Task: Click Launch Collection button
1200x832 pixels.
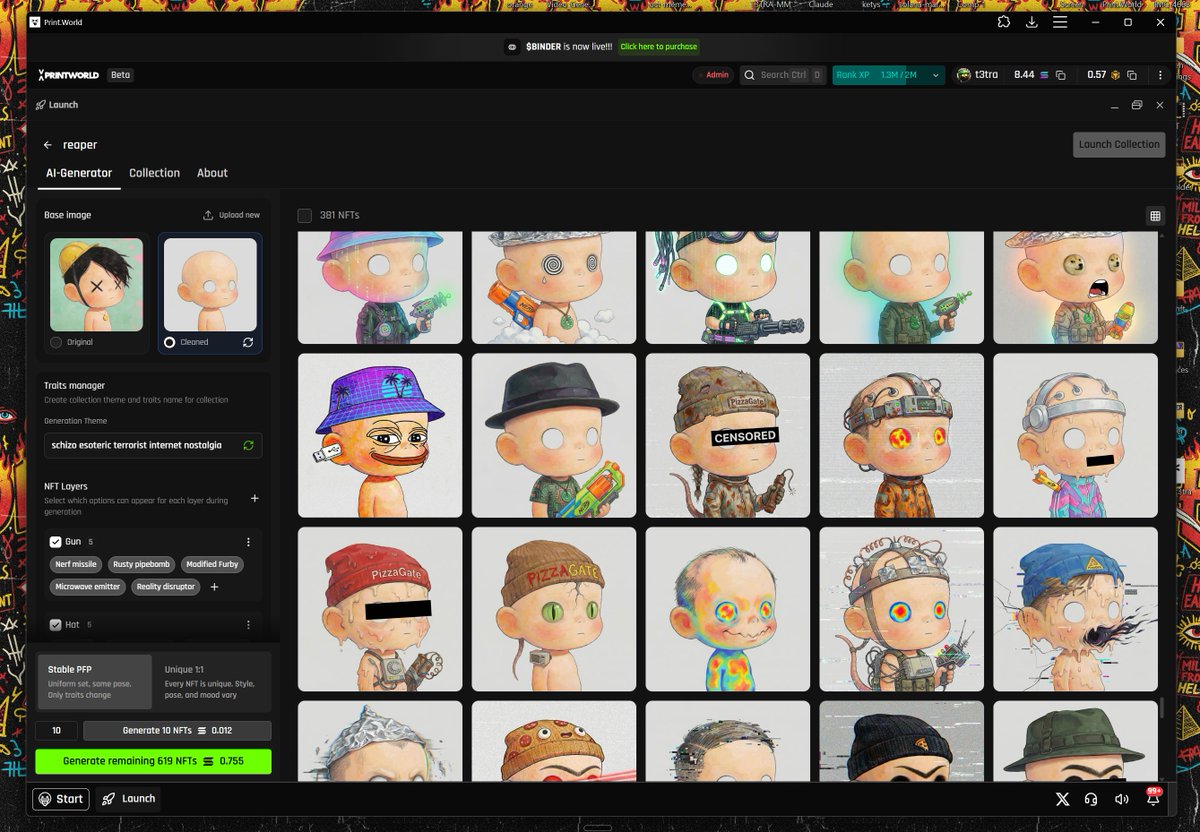Action: coord(1119,144)
